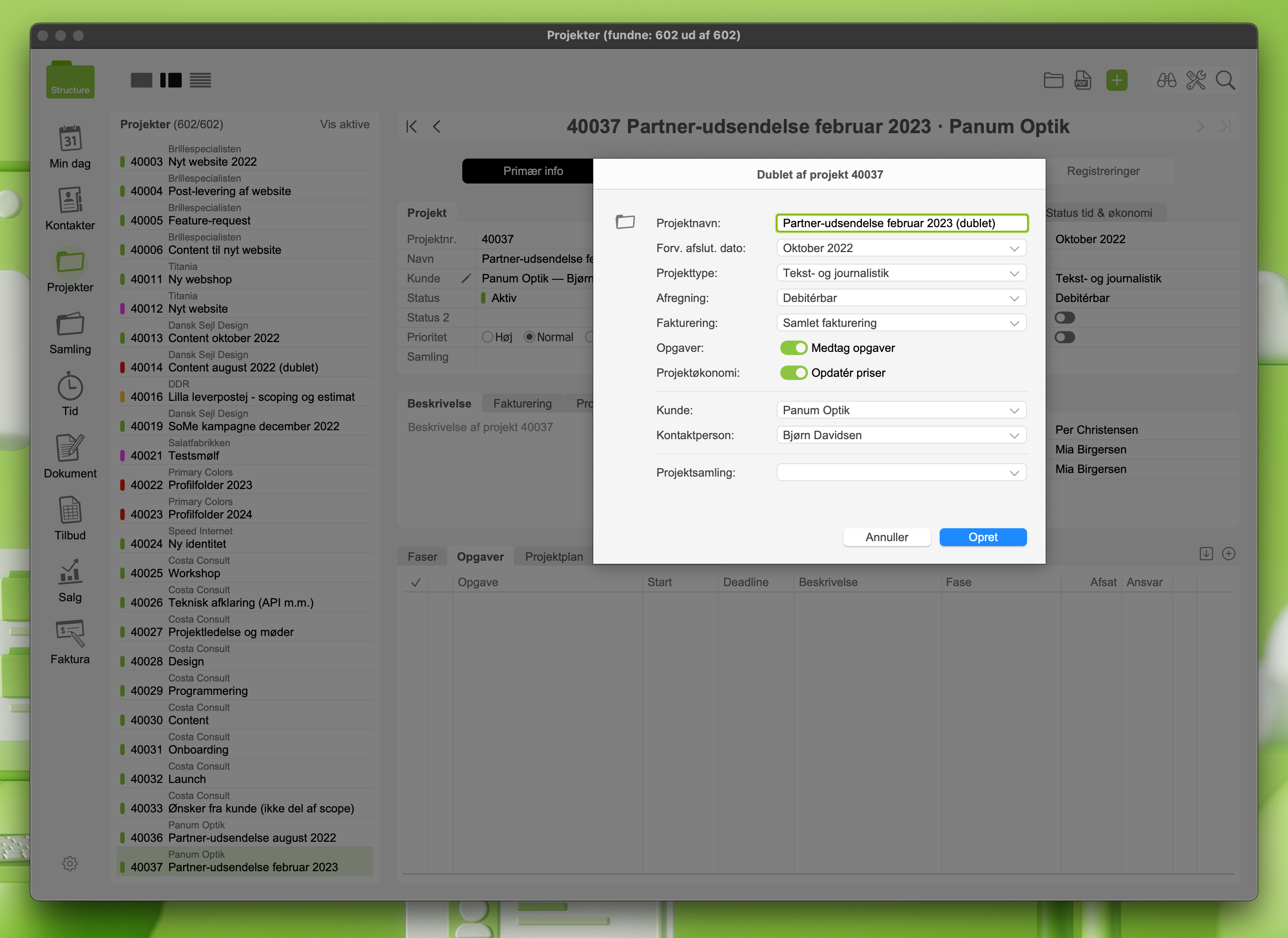Expand the Projekttype dropdown
Viewport: 1288px width, 938px height.
point(901,273)
